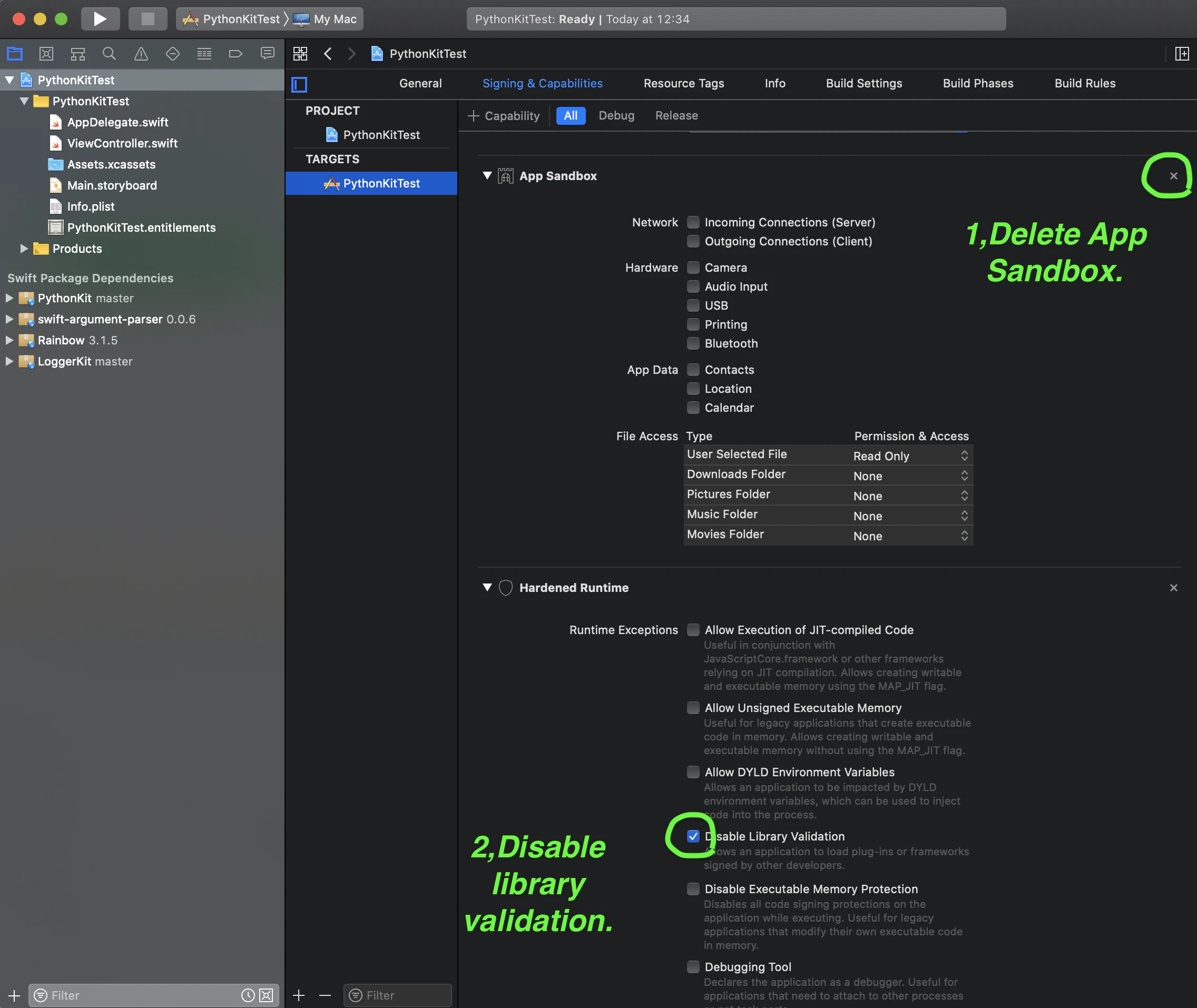Switch to Build Phases tab
The image size is (1197, 1008).
click(977, 83)
